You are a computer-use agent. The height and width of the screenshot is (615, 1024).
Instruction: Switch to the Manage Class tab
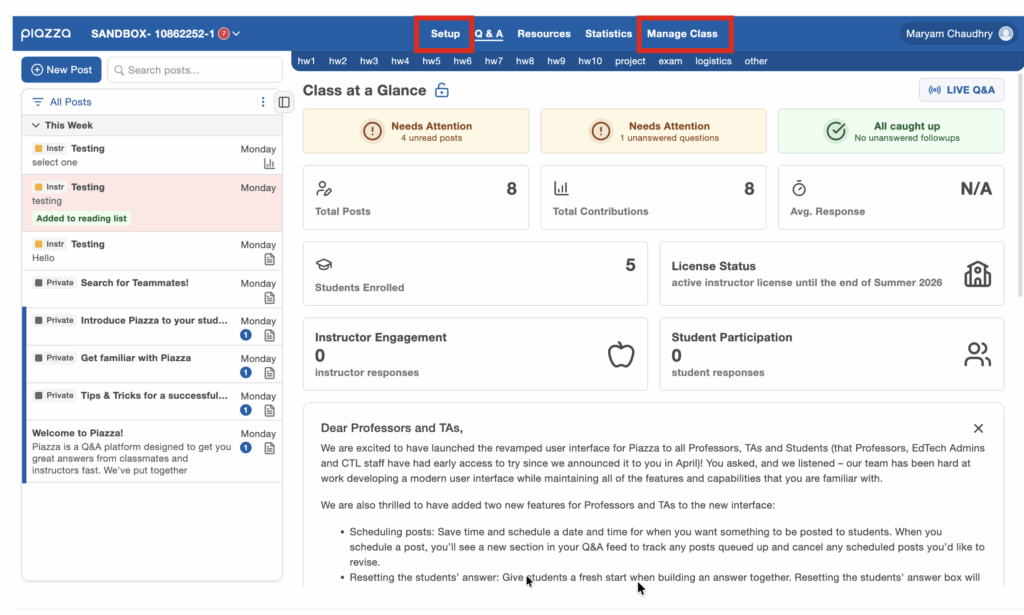tap(682, 34)
